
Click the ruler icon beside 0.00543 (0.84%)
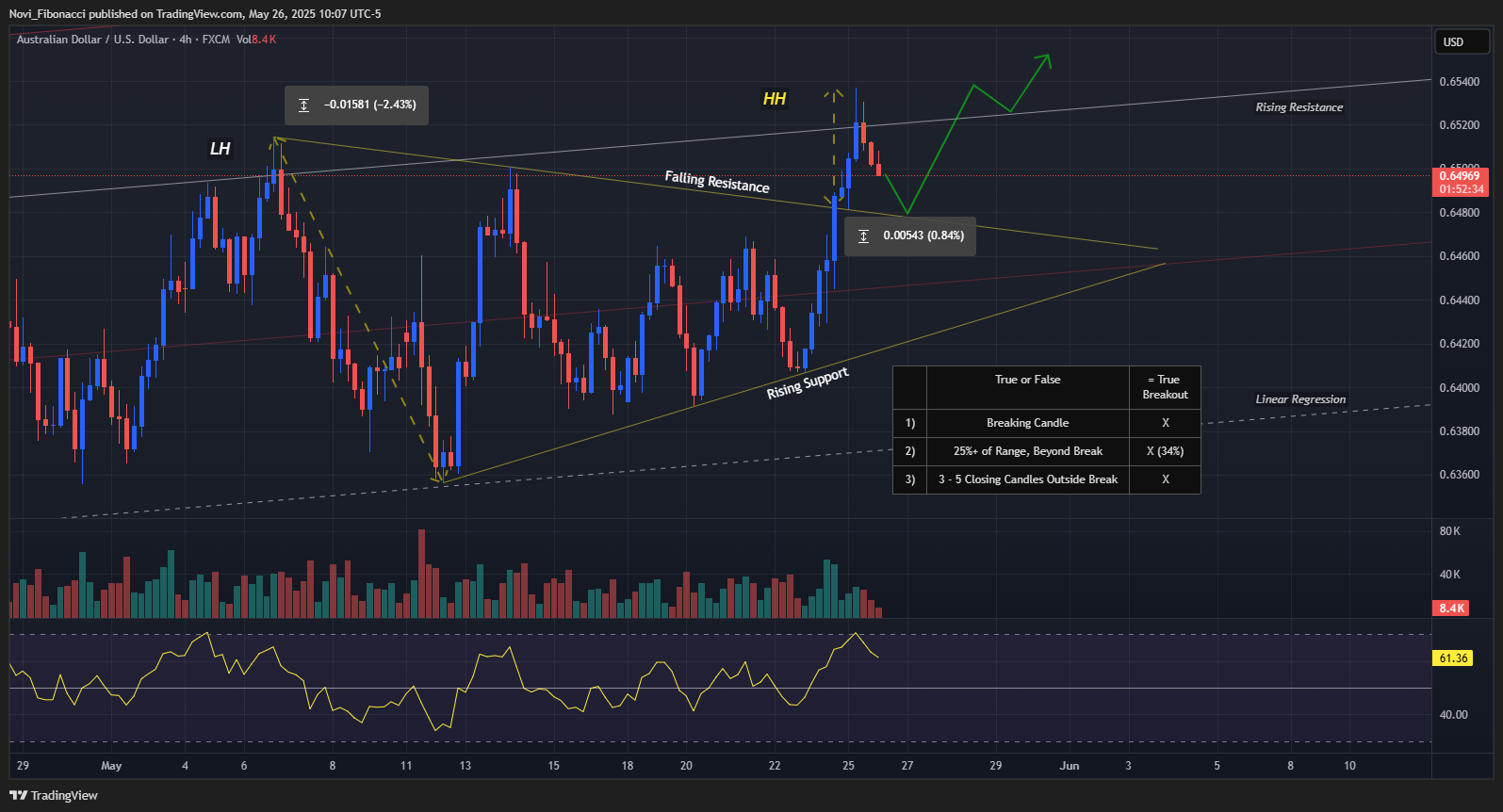tap(863, 235)
